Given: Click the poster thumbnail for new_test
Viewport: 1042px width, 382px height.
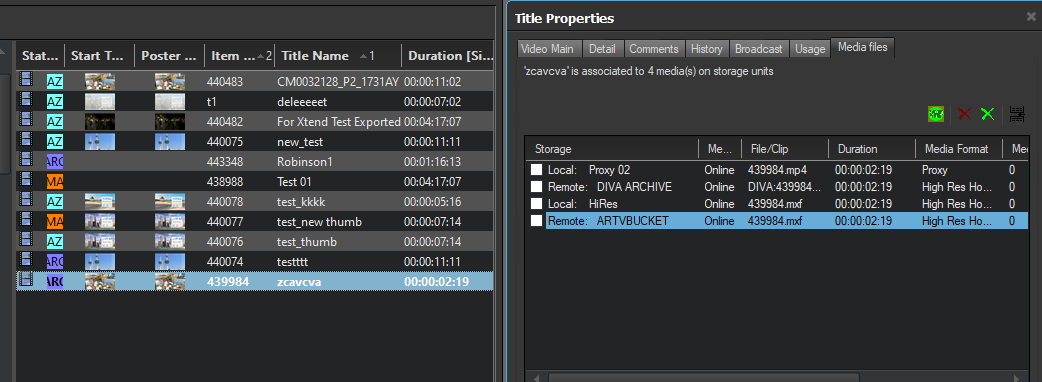Looking at the screenshot, I should click(170, 142).
